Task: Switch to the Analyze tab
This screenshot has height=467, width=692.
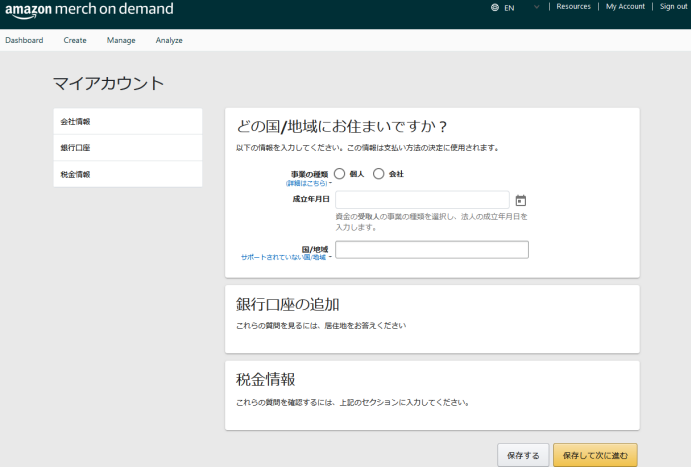Action: pos(169,40)
